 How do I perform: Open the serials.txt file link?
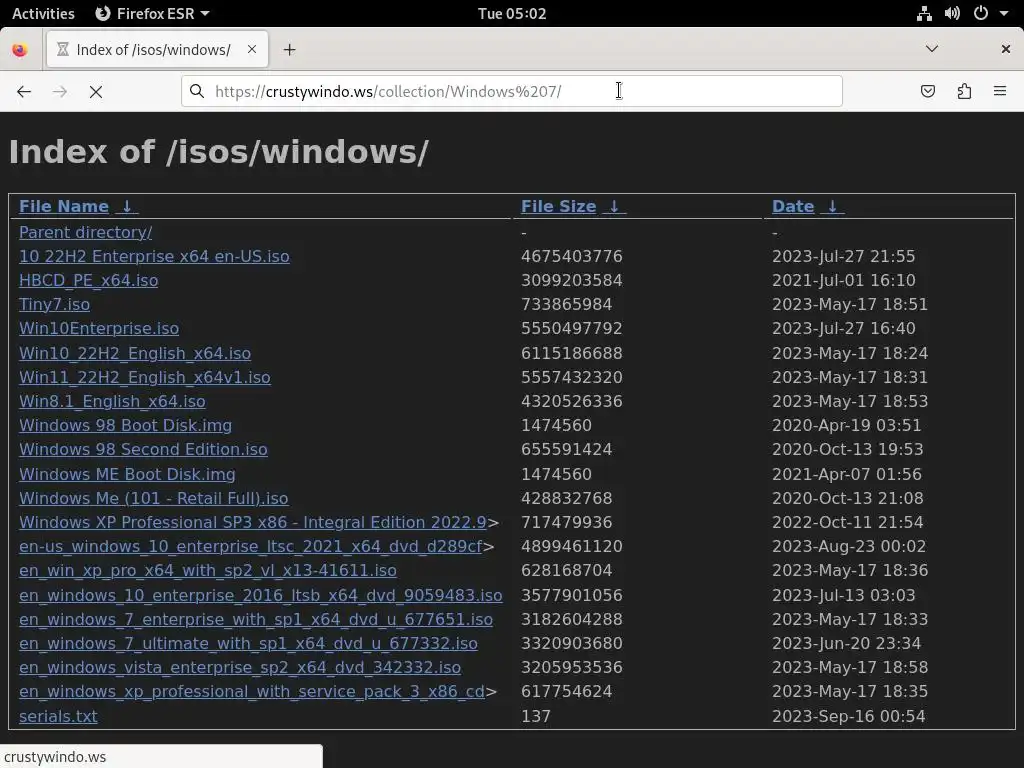click(58, 716)
